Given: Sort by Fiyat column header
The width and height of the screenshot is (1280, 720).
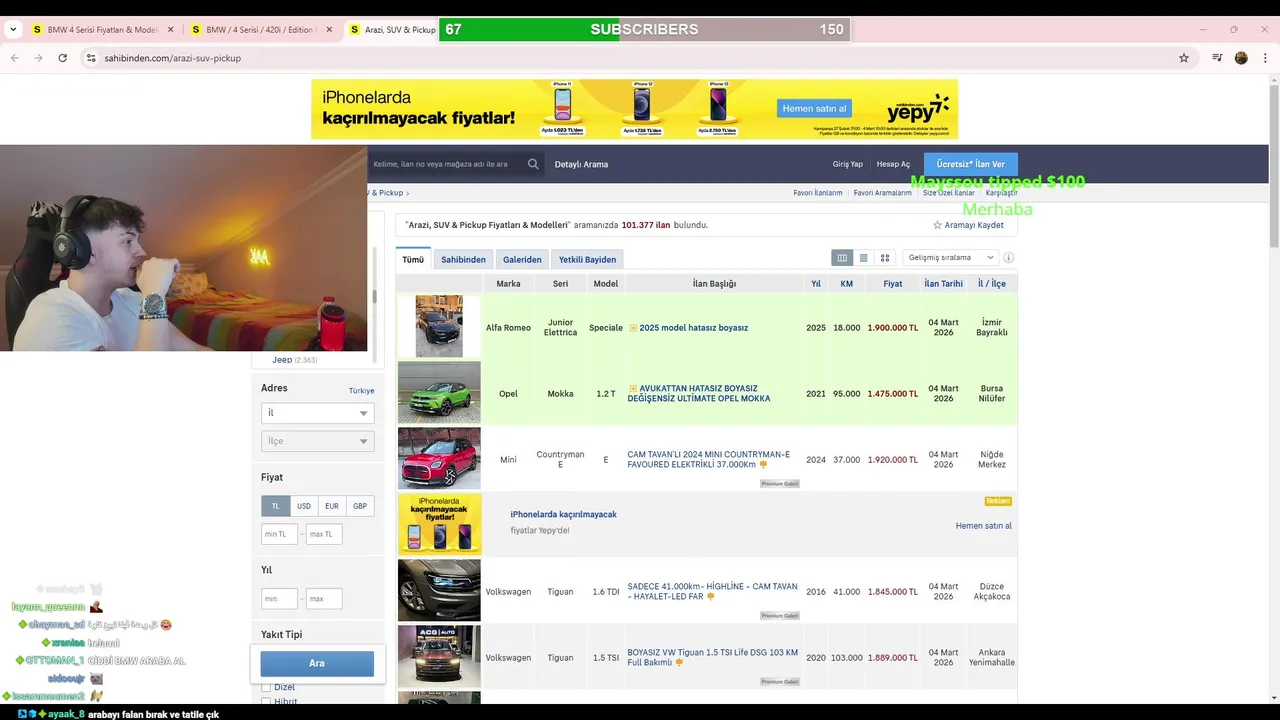Looking at the screenshot, I should click(x=892, y=284).
